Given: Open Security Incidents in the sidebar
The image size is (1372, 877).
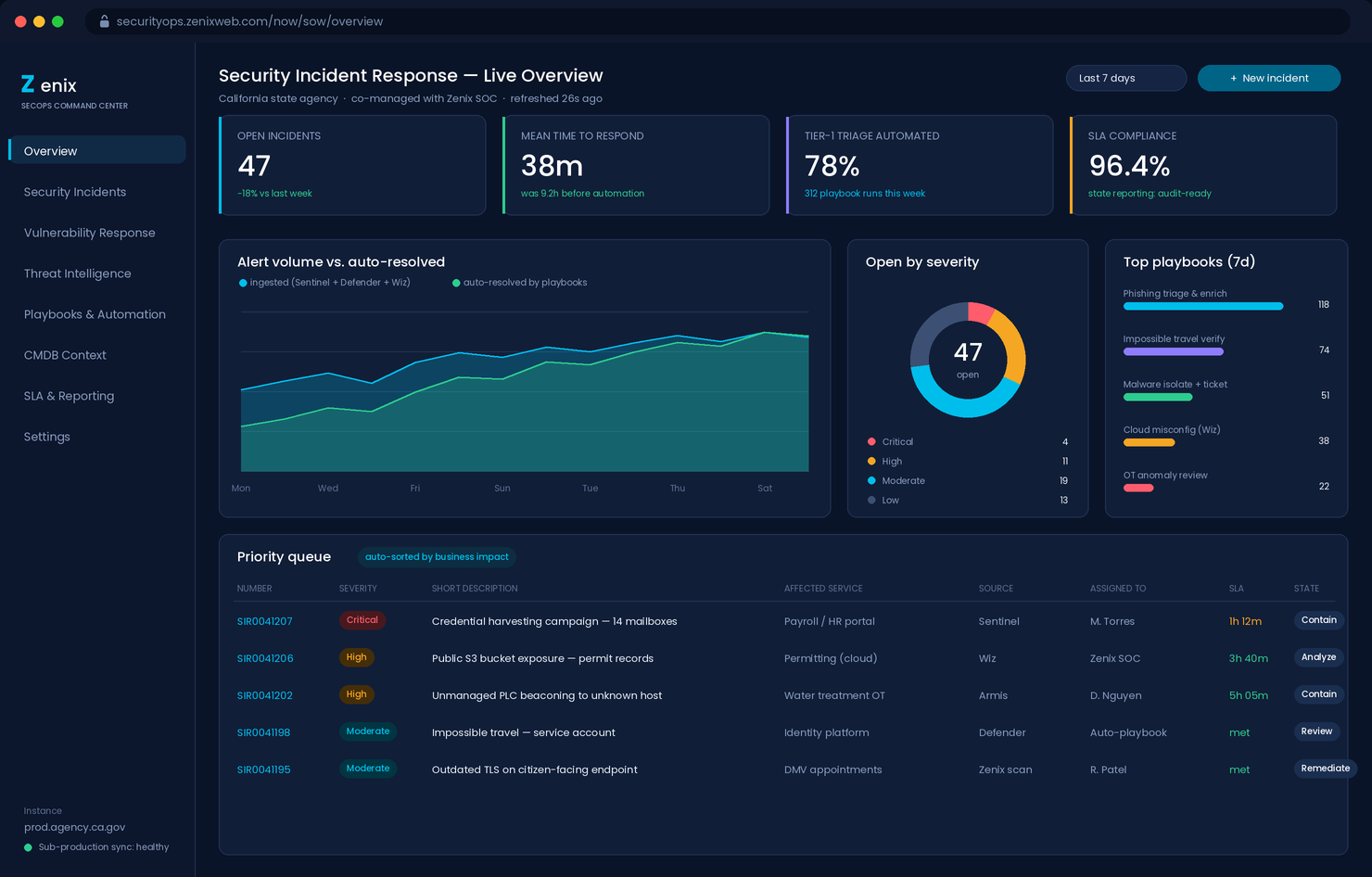Looking at the screenshot, I should tap(75, 192).
